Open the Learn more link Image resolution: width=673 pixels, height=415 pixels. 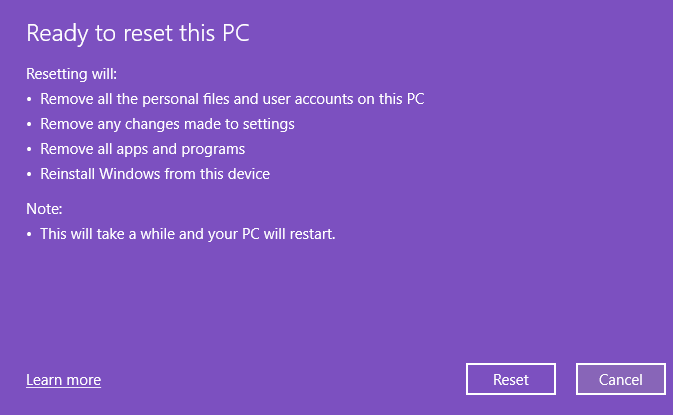pyautogui.click(x=63, y=380)
